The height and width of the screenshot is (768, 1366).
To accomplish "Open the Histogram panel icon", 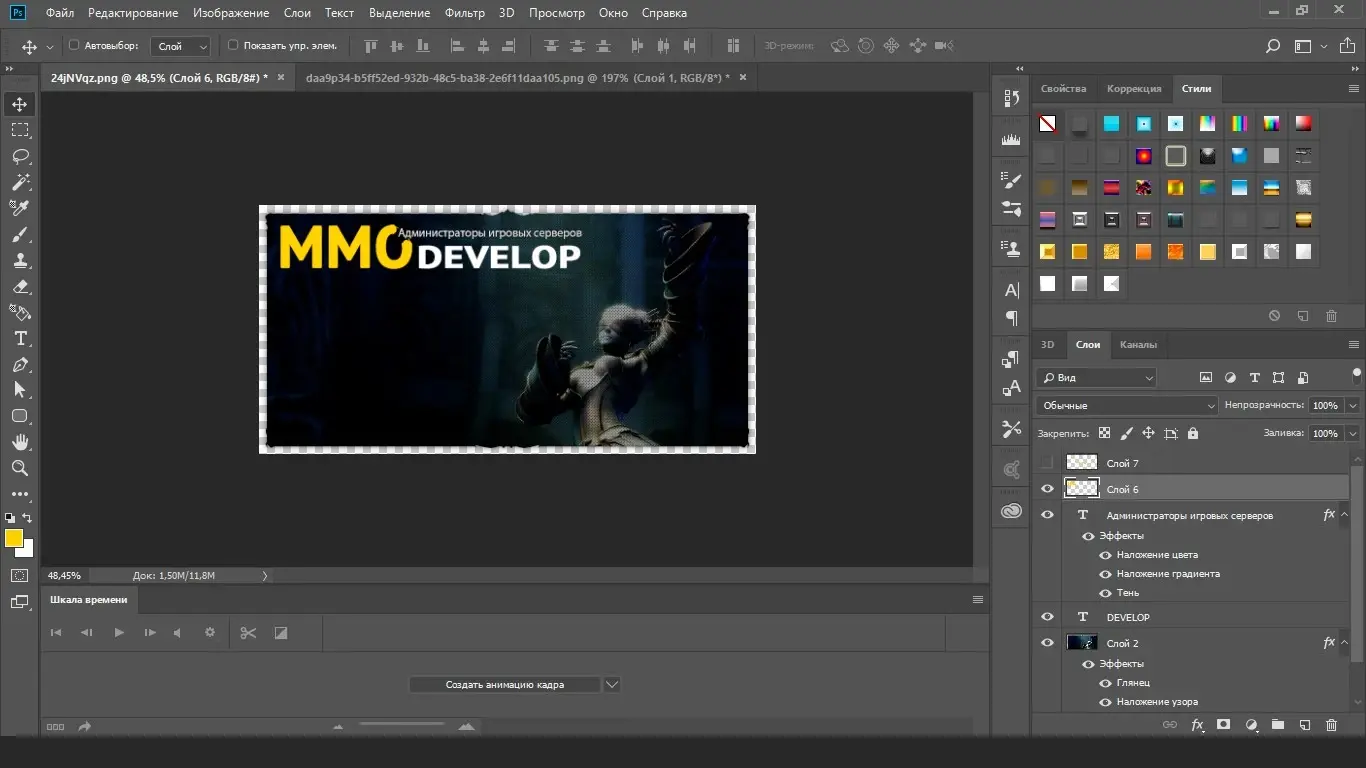I will click(1011, 139).
